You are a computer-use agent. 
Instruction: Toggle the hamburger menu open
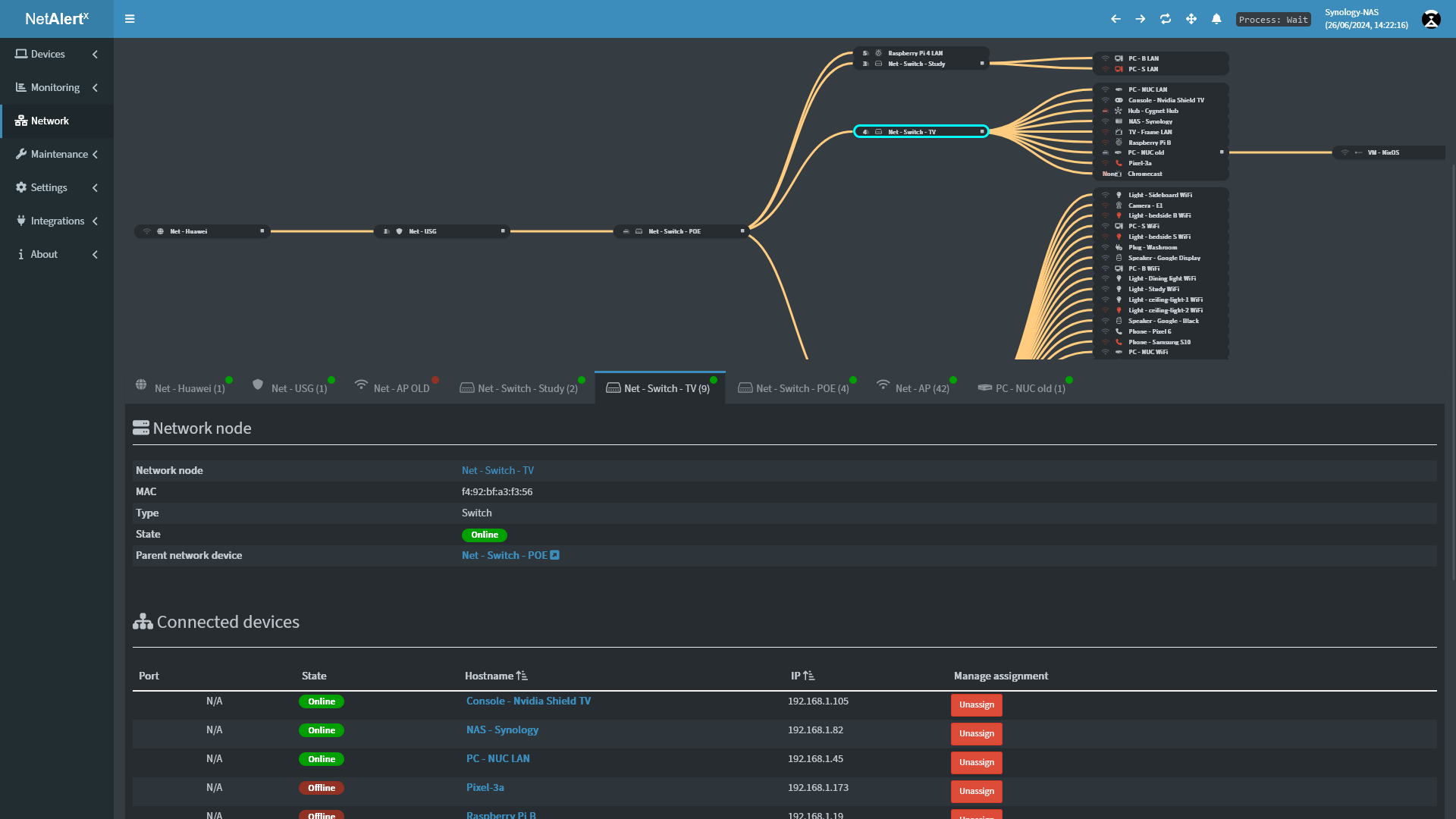[x=130, y=18]
